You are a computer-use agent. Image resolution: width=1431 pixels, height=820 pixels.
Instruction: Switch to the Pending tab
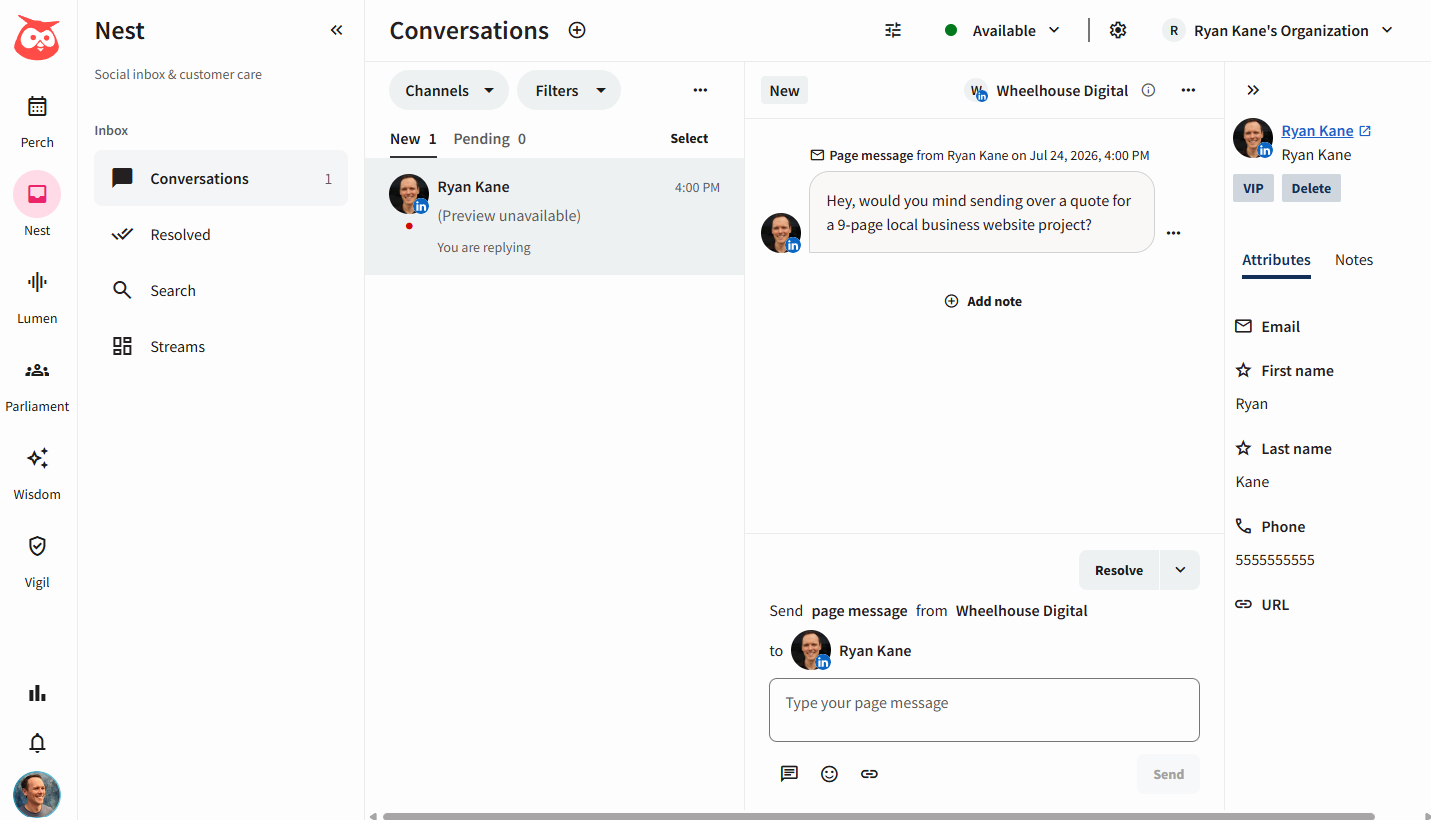coord(490,139)
